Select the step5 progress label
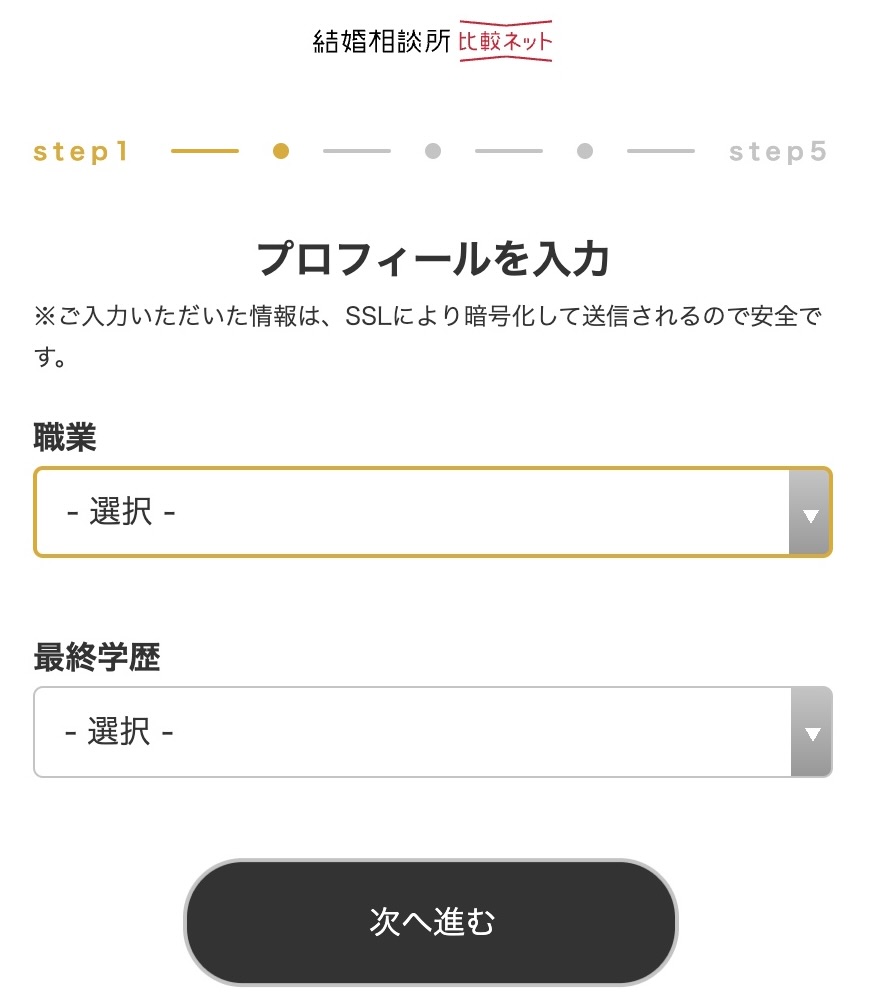The width and height of the screenshot is (889, 1008). pos(777,152)
